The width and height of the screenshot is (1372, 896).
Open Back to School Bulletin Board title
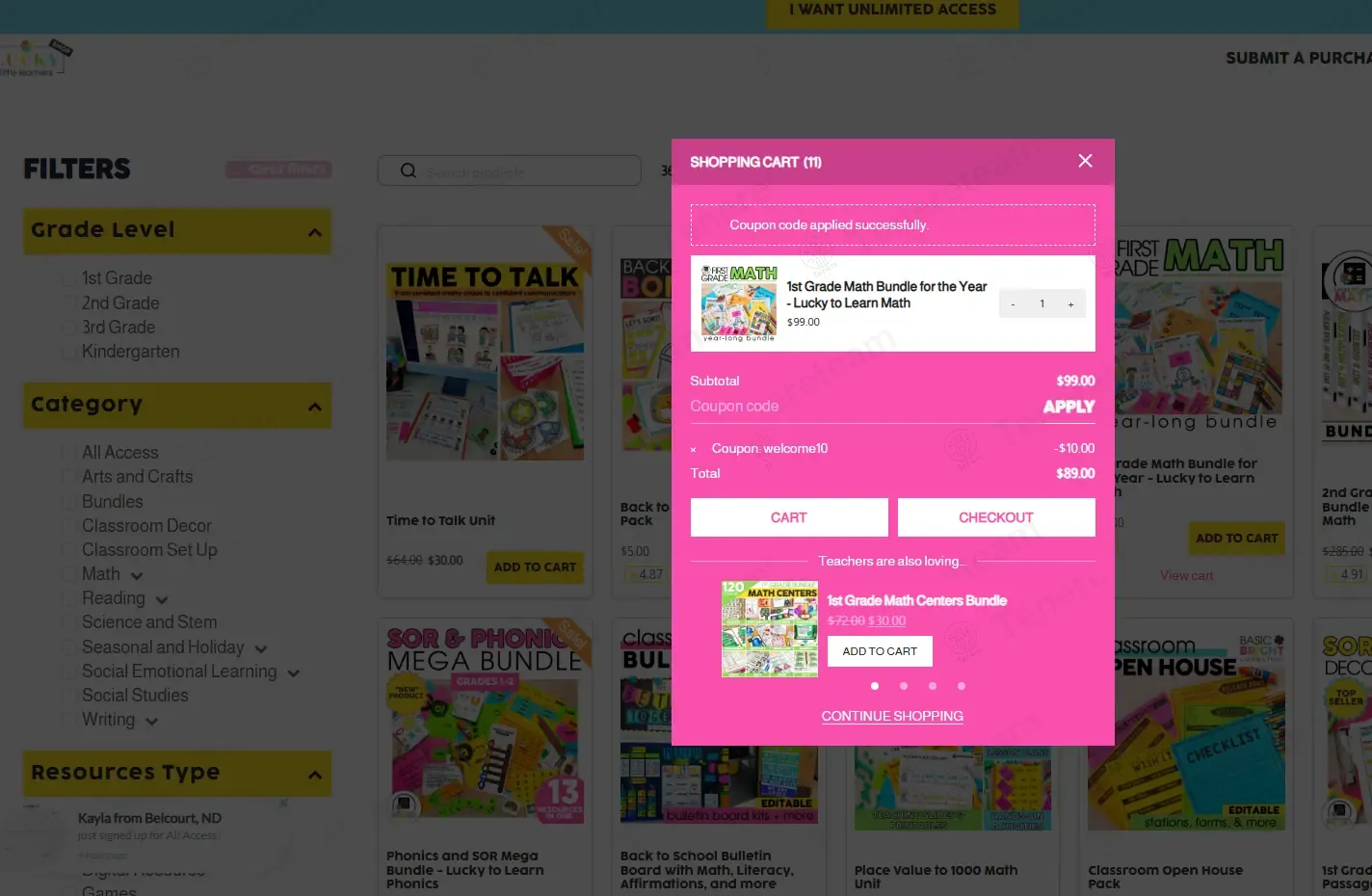[707, 869]
